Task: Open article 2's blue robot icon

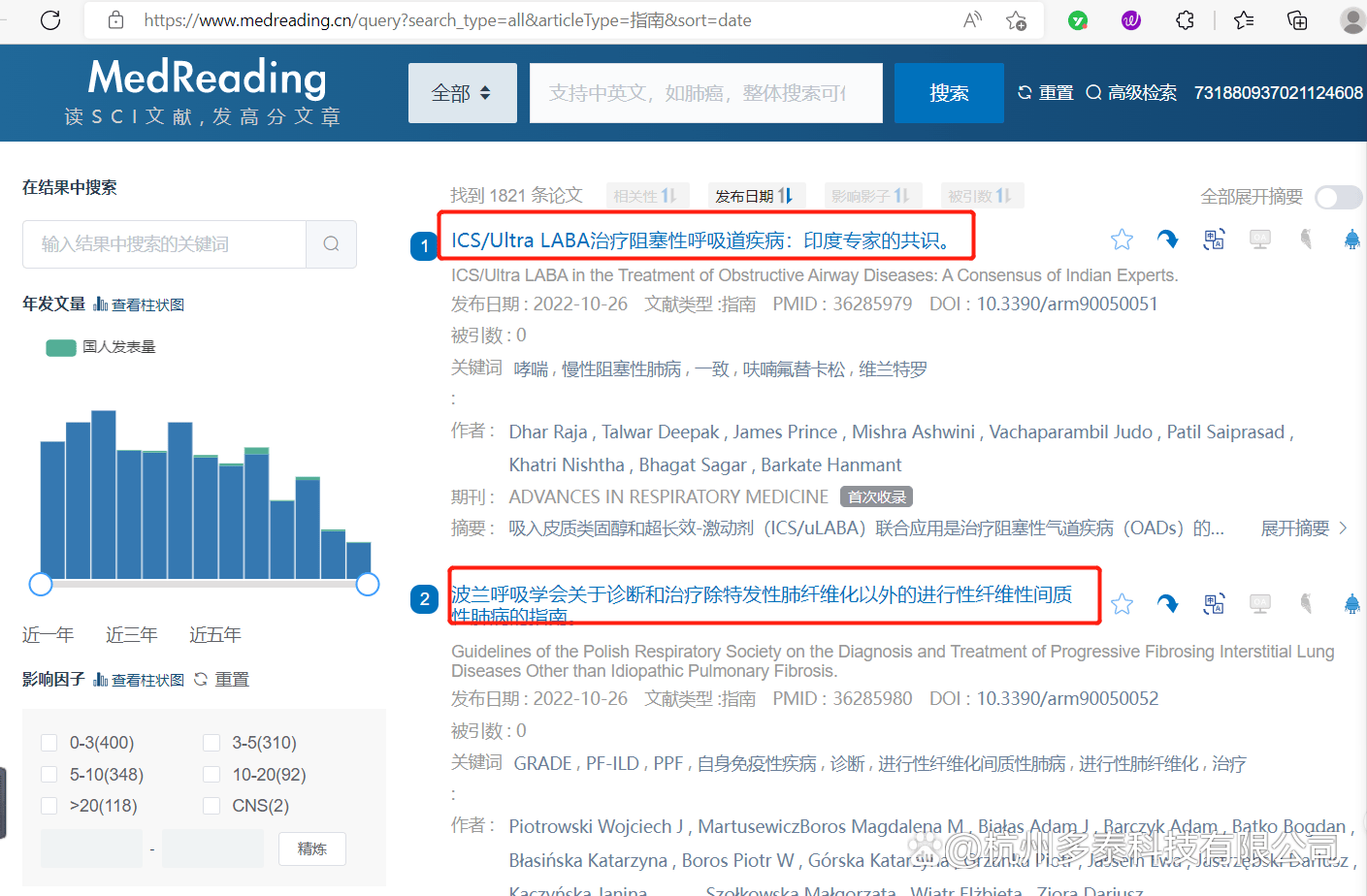Action: [1351, 604]
